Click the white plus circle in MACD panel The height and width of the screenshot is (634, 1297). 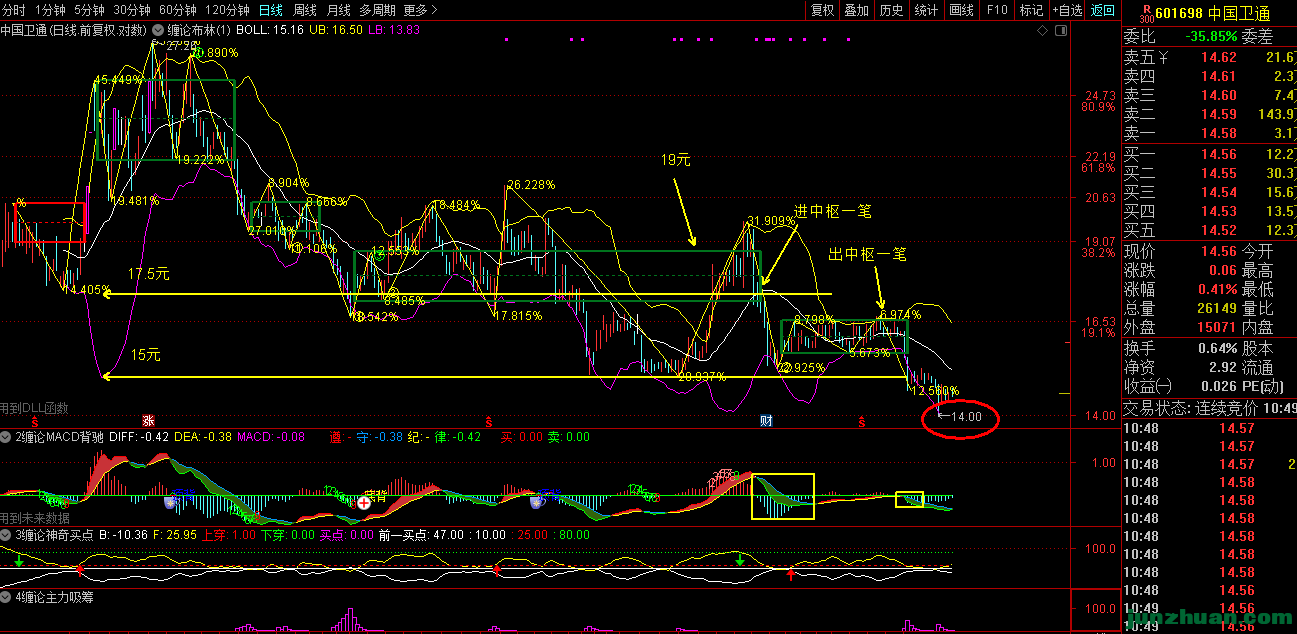pyautogui.click(x=364, y=503)
